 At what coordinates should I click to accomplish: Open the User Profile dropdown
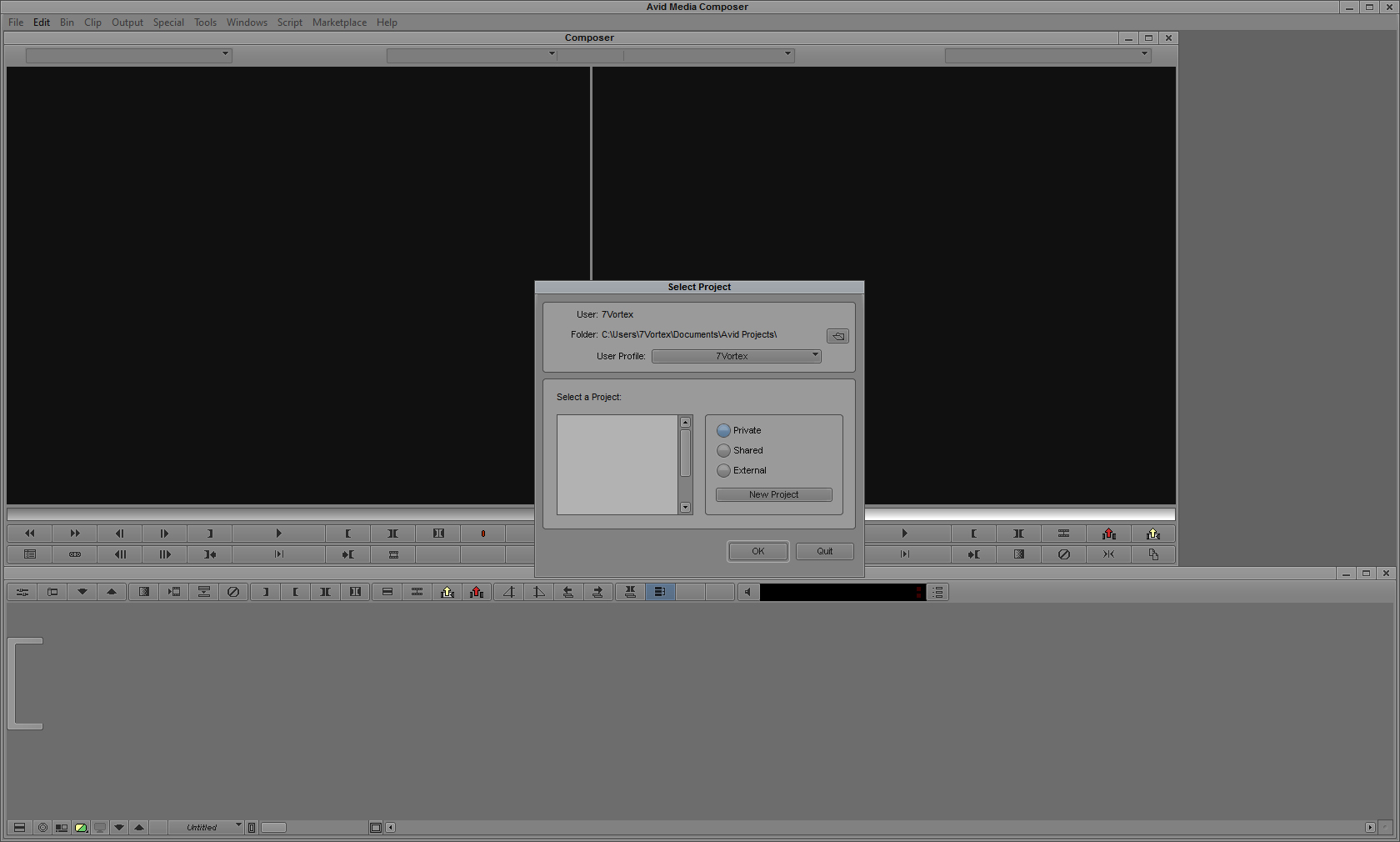point(737,356)
